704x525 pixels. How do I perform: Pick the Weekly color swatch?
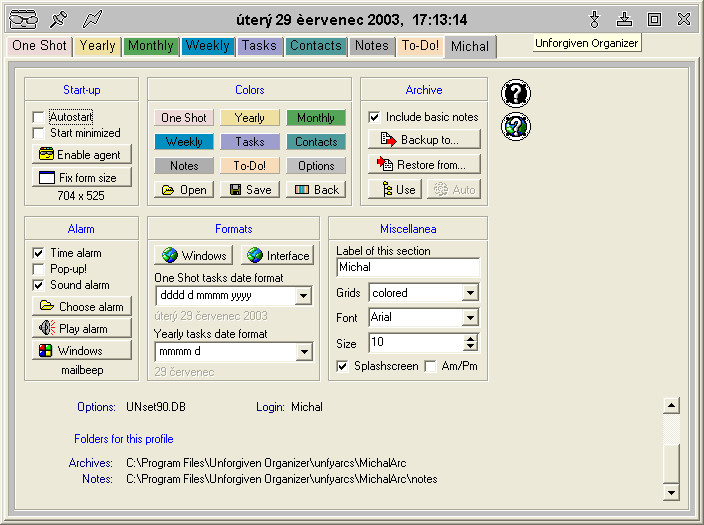coord(184,142)
